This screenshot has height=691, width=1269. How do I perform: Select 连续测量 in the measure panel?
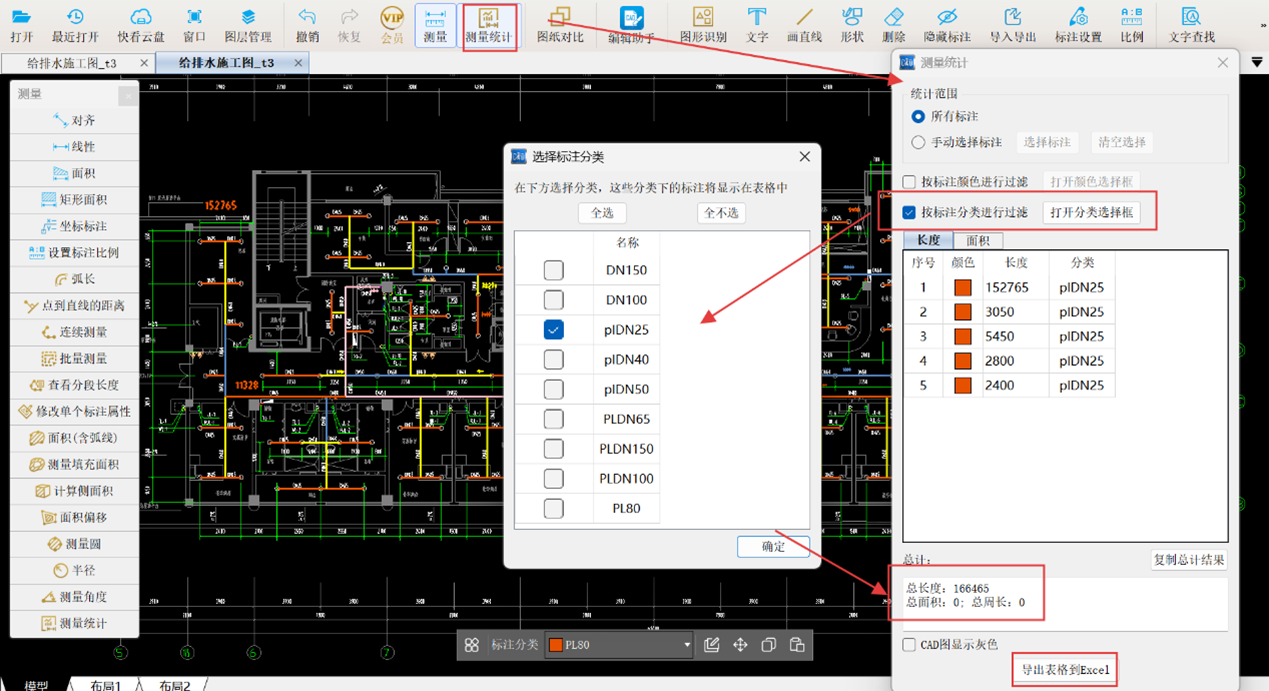(75, 332)
